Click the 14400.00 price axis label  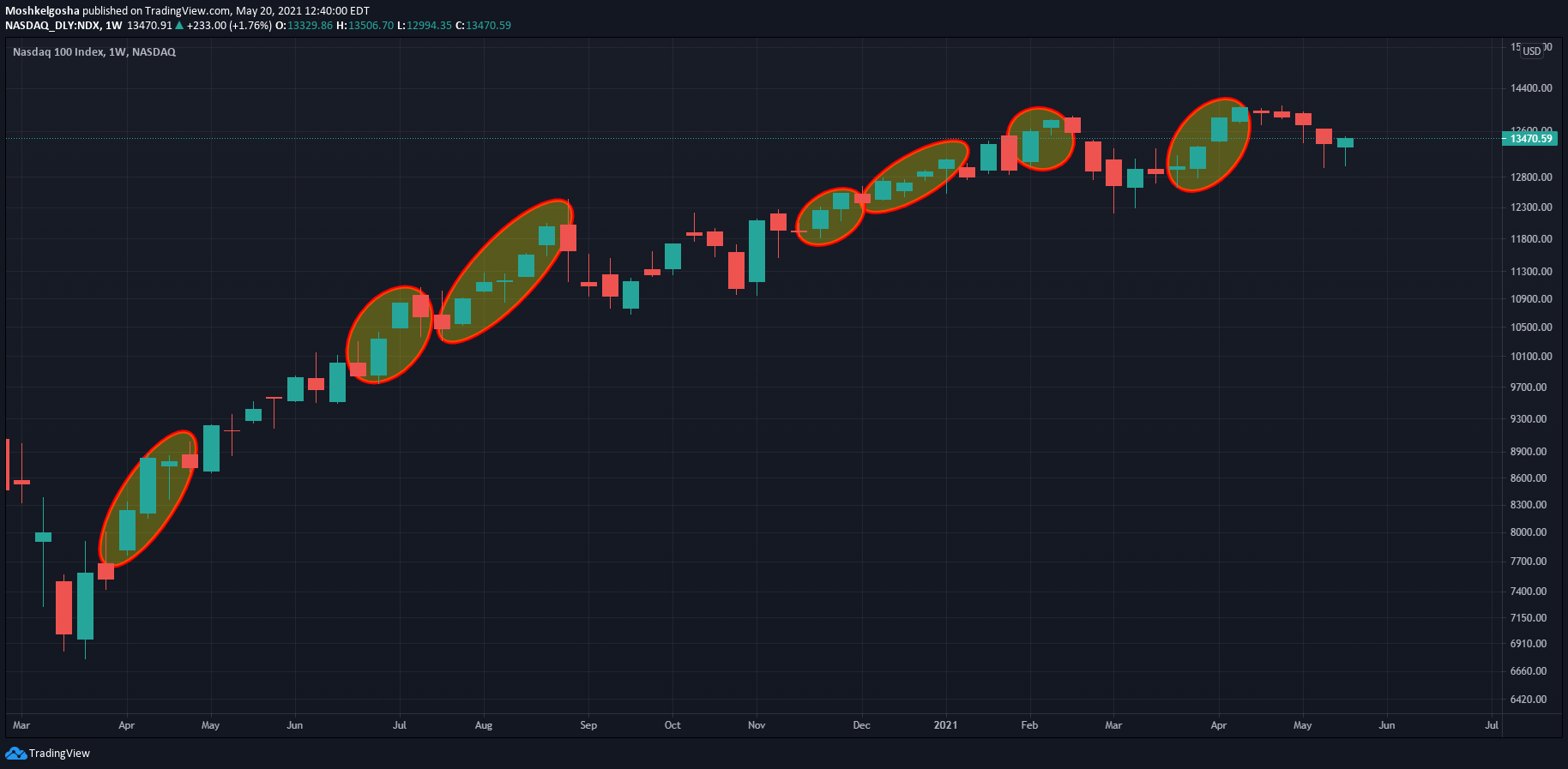[x=1531, y=88]
